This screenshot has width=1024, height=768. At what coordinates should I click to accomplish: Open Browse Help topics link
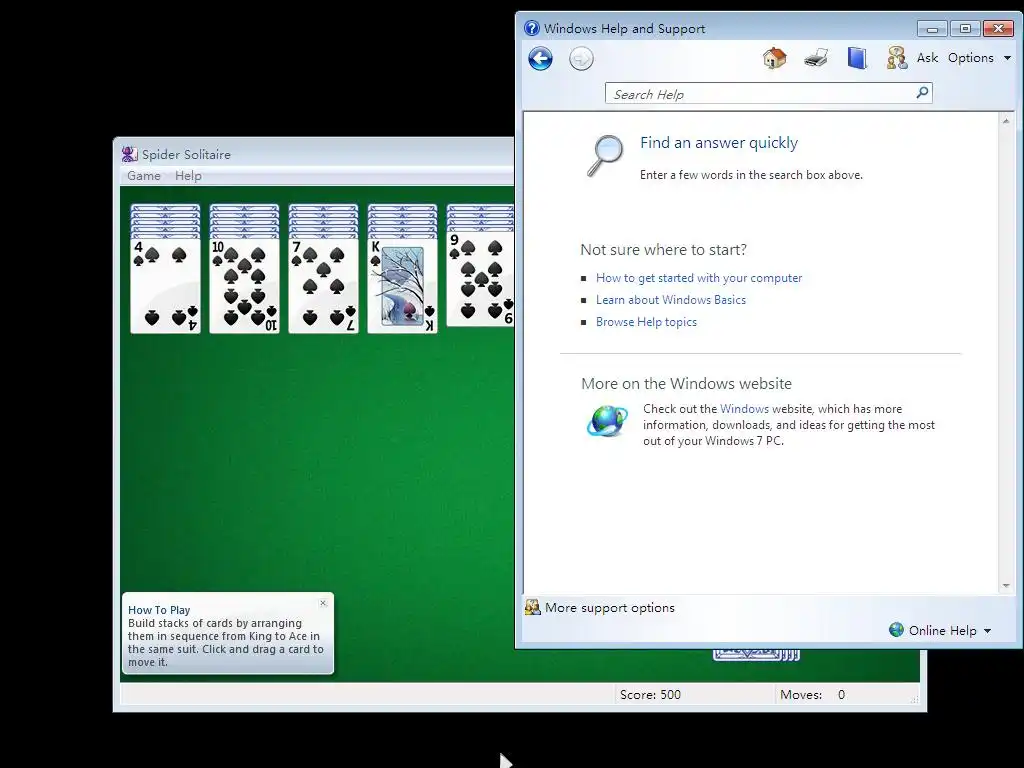tap(646, 322)
